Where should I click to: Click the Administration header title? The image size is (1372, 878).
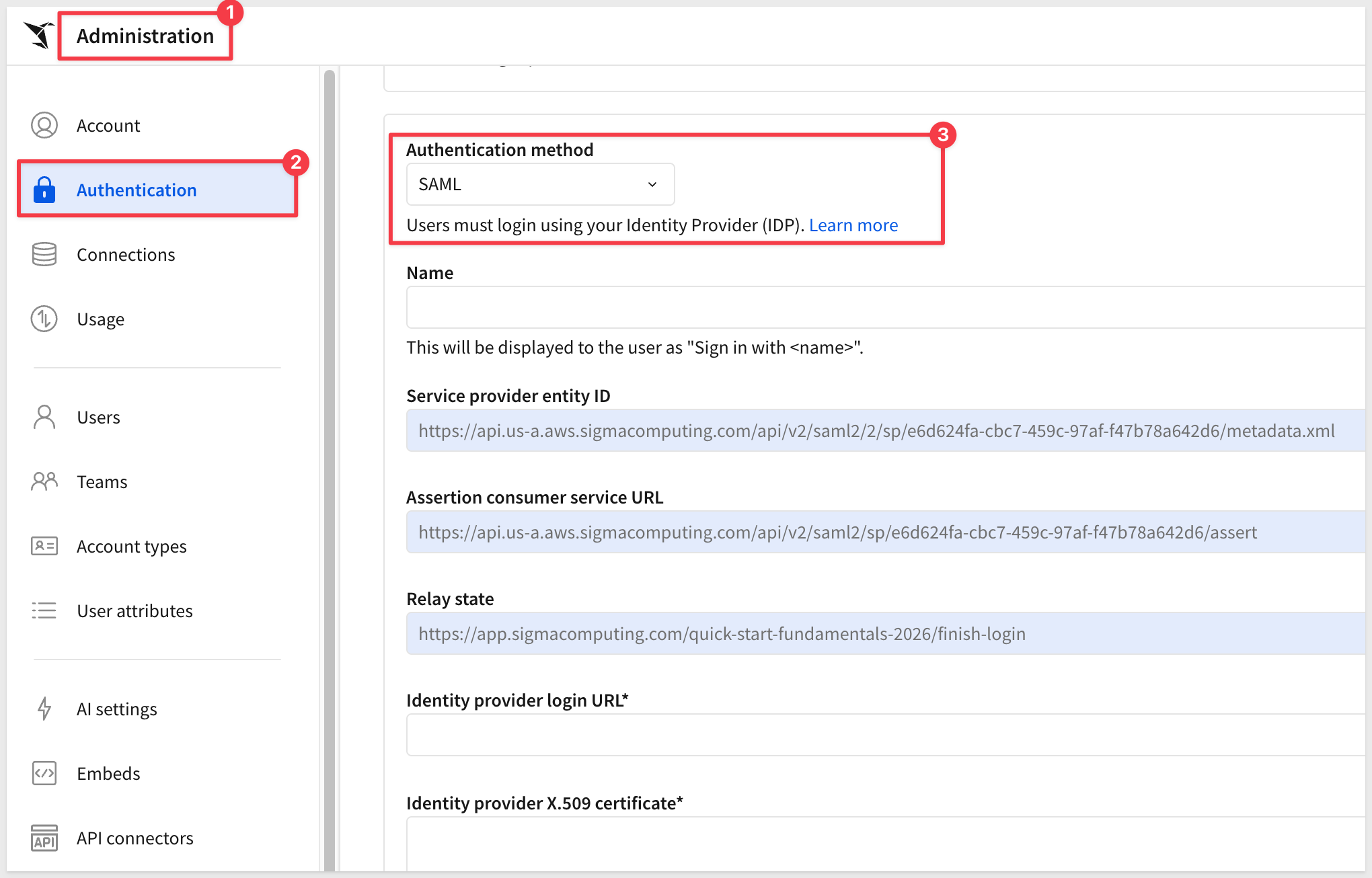click(x=145, y=36)
